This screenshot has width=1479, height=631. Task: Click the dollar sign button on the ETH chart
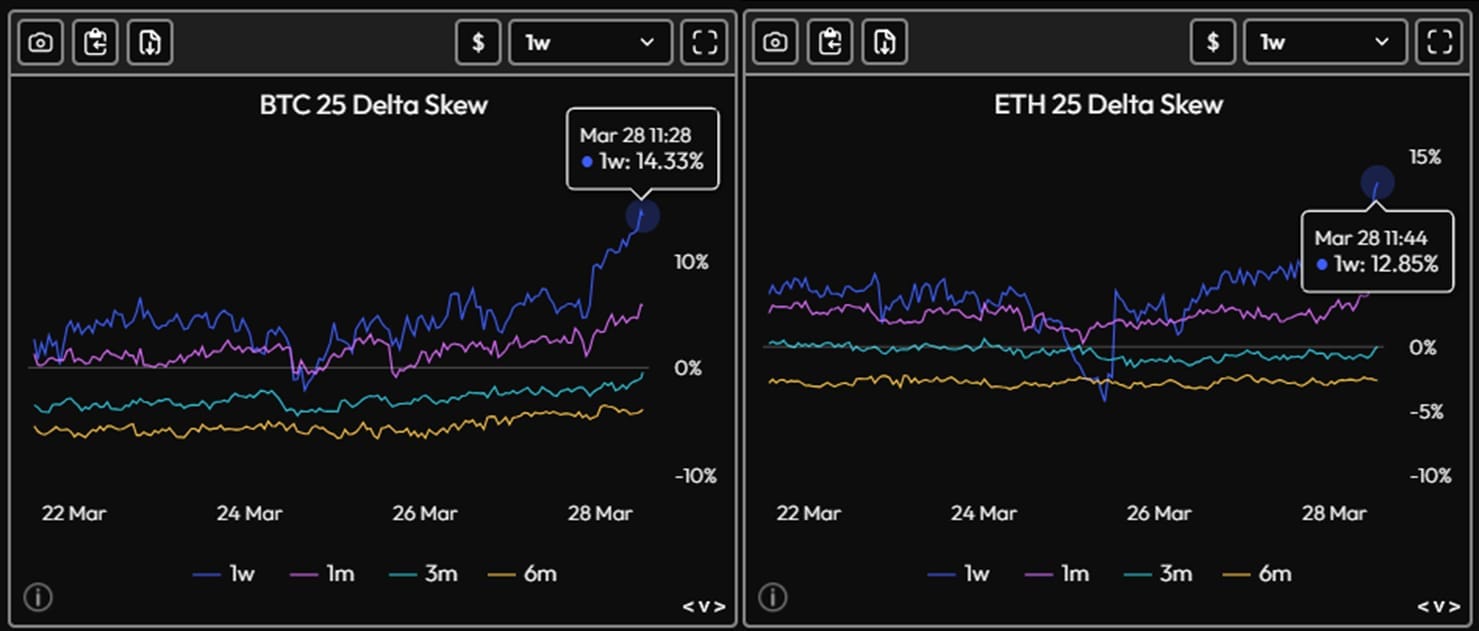click(x=1213, y=43)
